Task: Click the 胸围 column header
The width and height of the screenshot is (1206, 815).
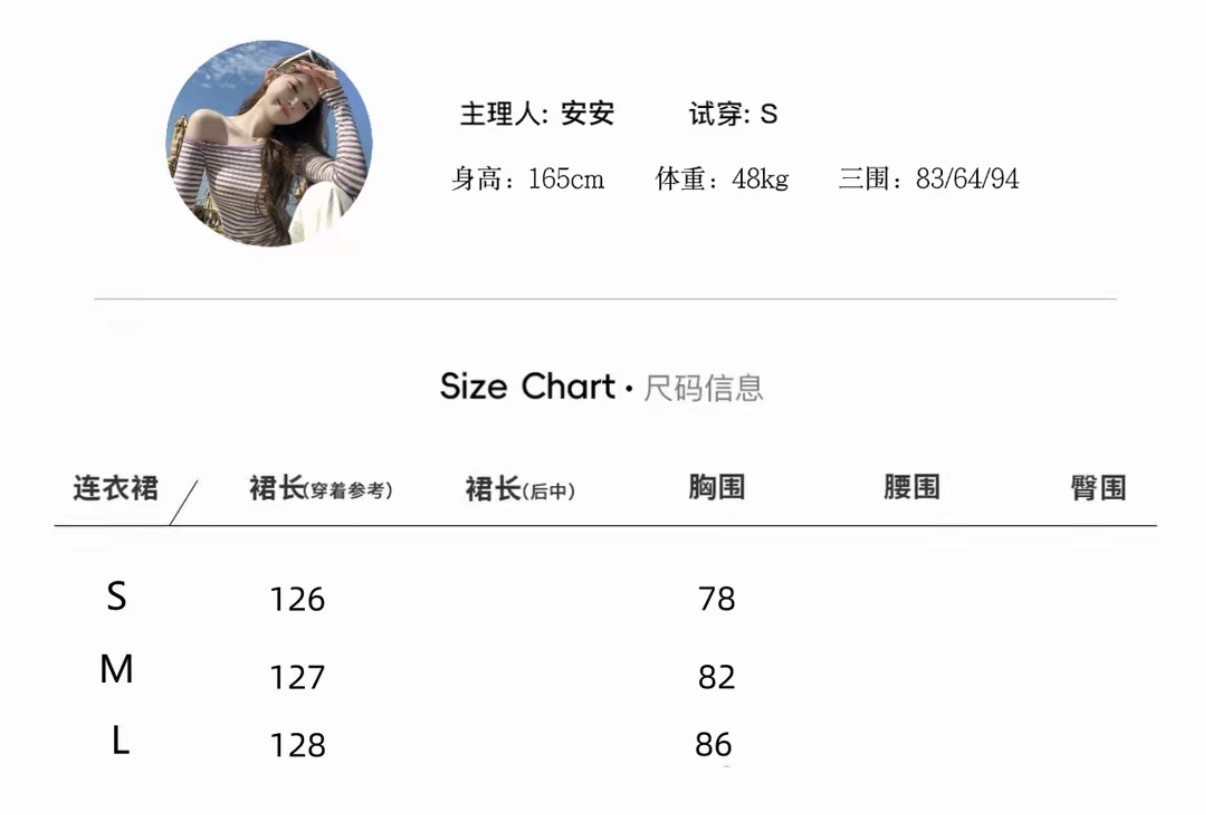Action: (x=717, y=488)
